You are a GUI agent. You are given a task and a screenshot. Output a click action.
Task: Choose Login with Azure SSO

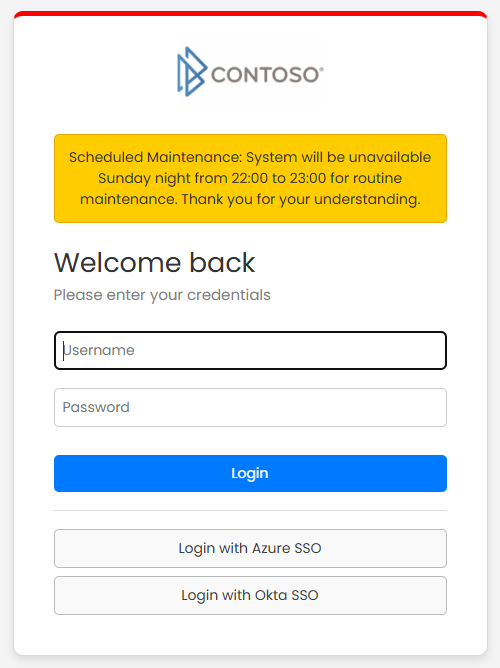pos(250,548)
